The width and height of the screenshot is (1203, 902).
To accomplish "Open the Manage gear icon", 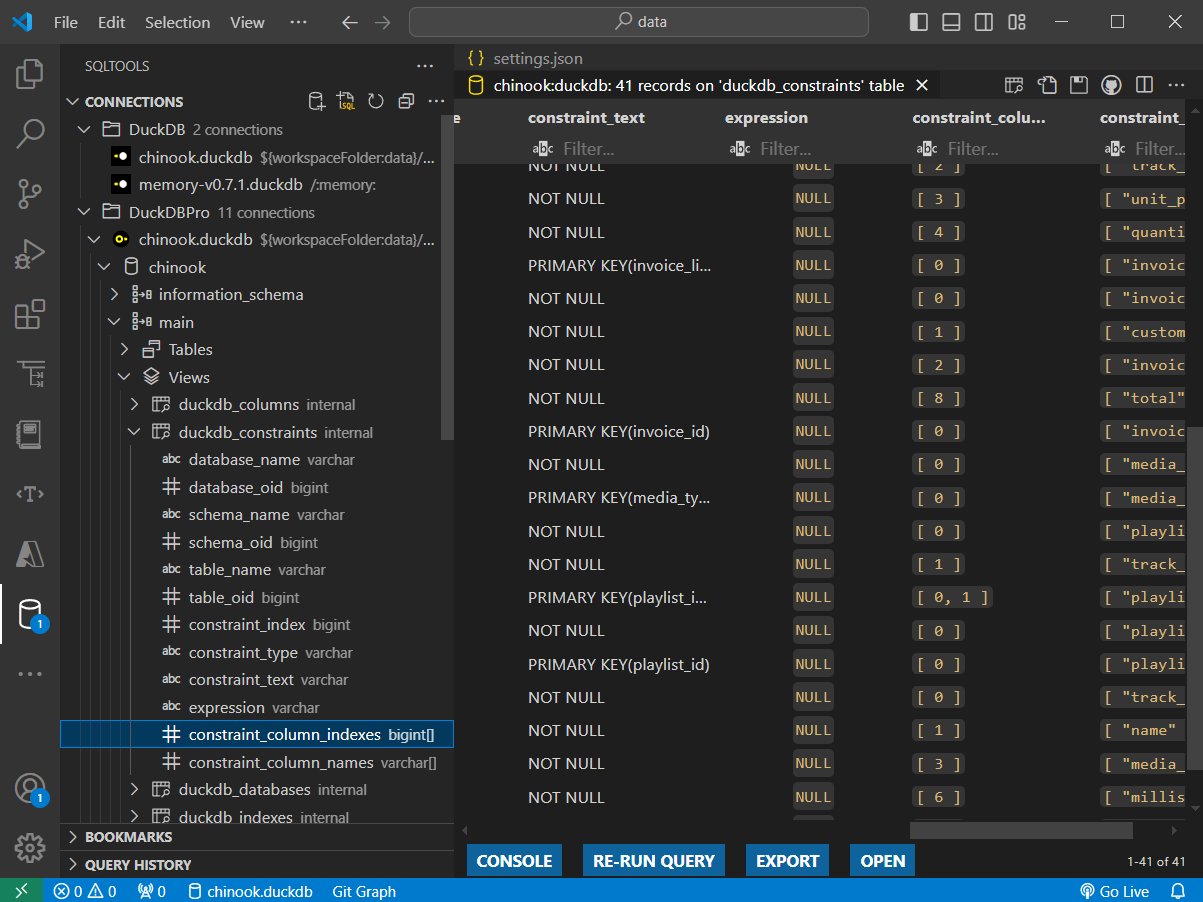I will tap(30, 848).
